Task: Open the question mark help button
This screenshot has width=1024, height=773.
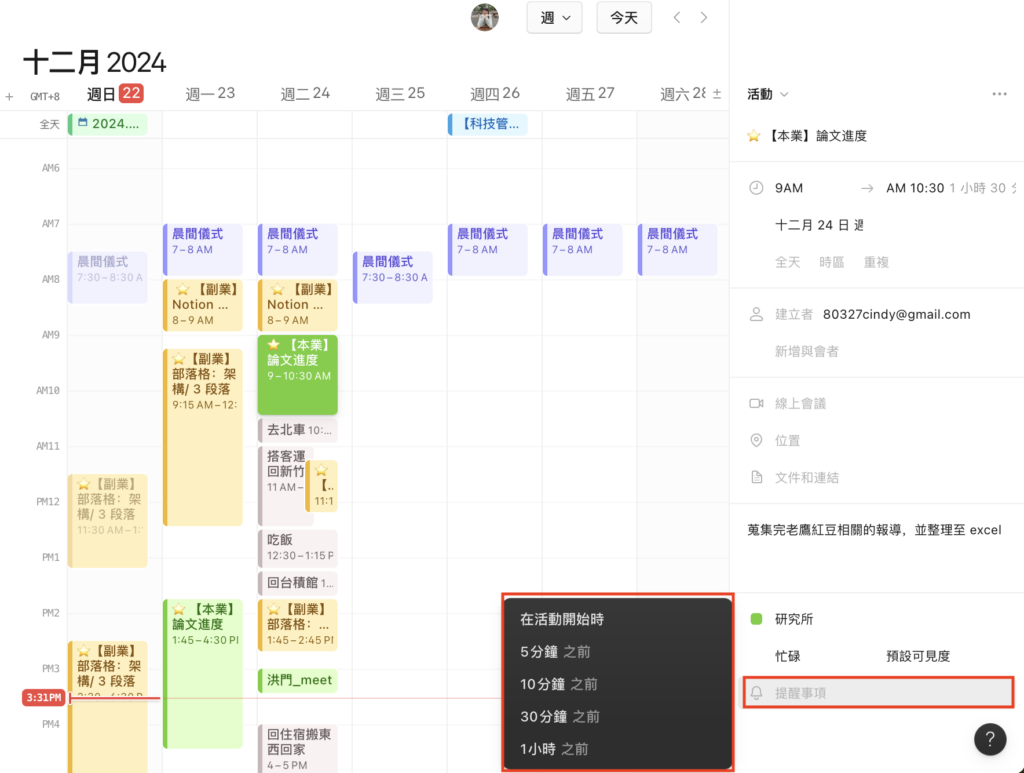Action: [989, 739]
